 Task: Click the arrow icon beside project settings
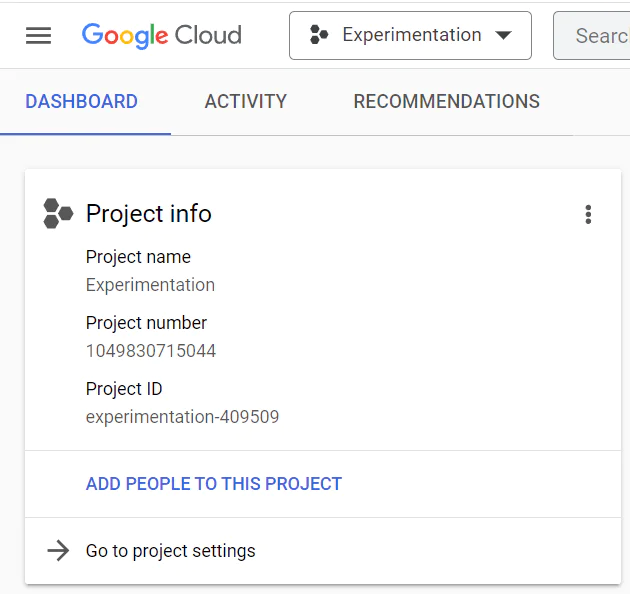tap(58, 551)
